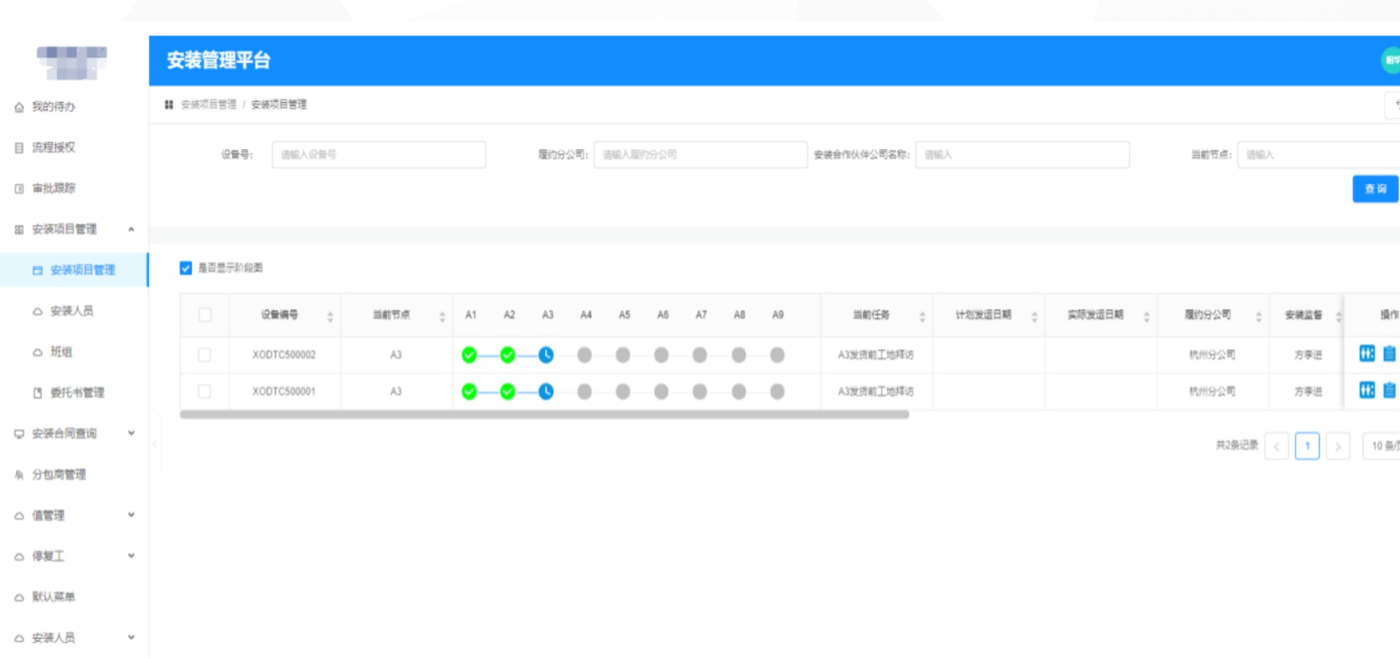This screenshot has width=1400, height=659.
Task: Focus the 履约分公司 filter input field
Action: pos(700,155)
